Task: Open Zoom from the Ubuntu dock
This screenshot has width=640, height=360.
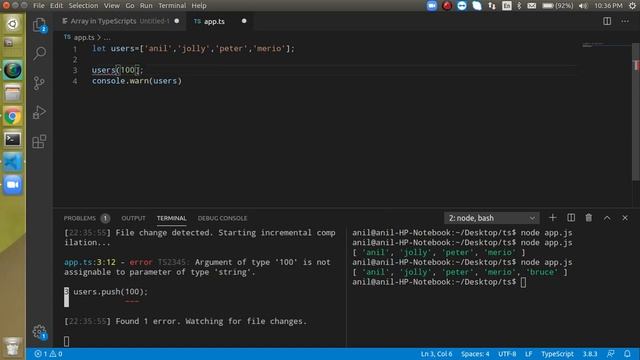Action: [x=13, y=185]
